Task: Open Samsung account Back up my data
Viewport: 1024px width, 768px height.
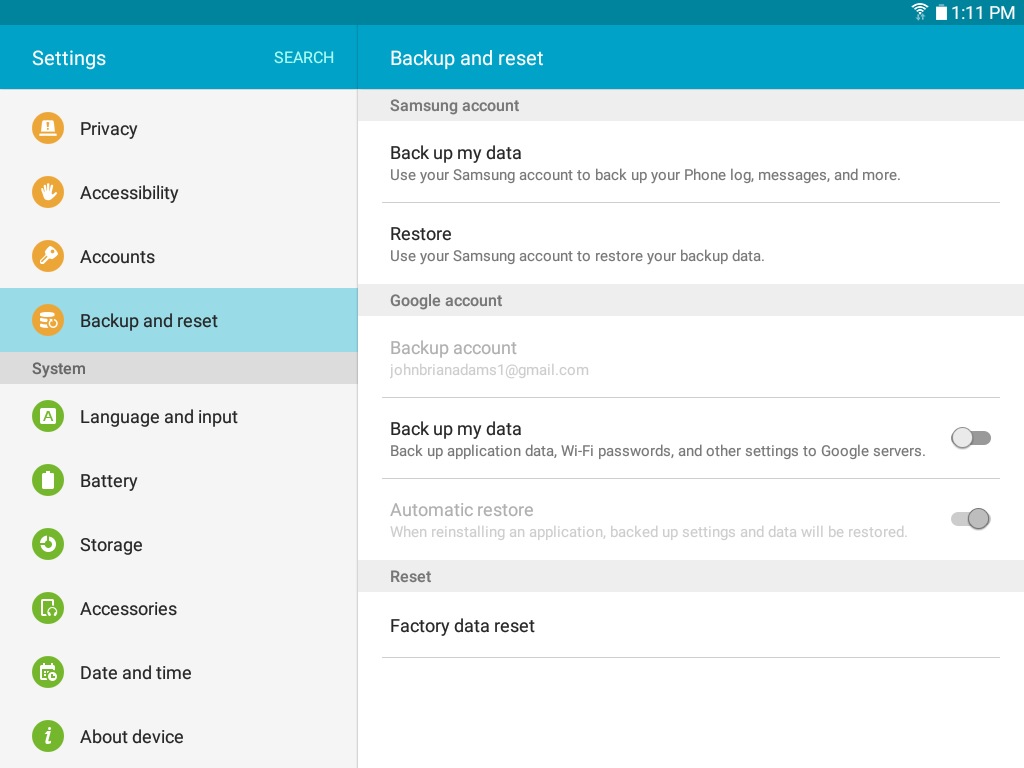Action: pyautogui.click(x=691, y=162)
